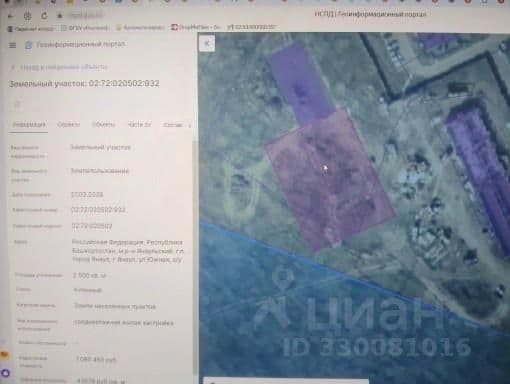Collapse the info panel with the « button
The height and width of the screenshot is (384, 510).
(207, 43)
